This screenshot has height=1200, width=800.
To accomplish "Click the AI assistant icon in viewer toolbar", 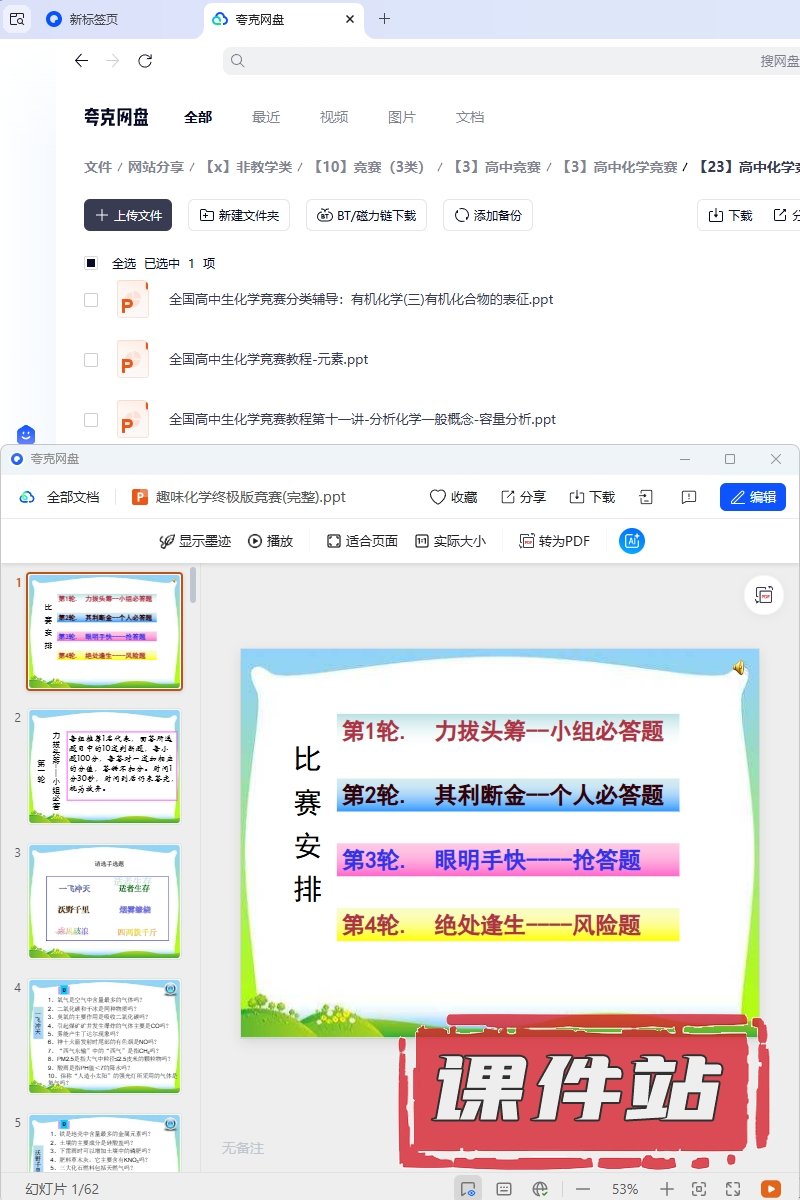I will point(632,541).
